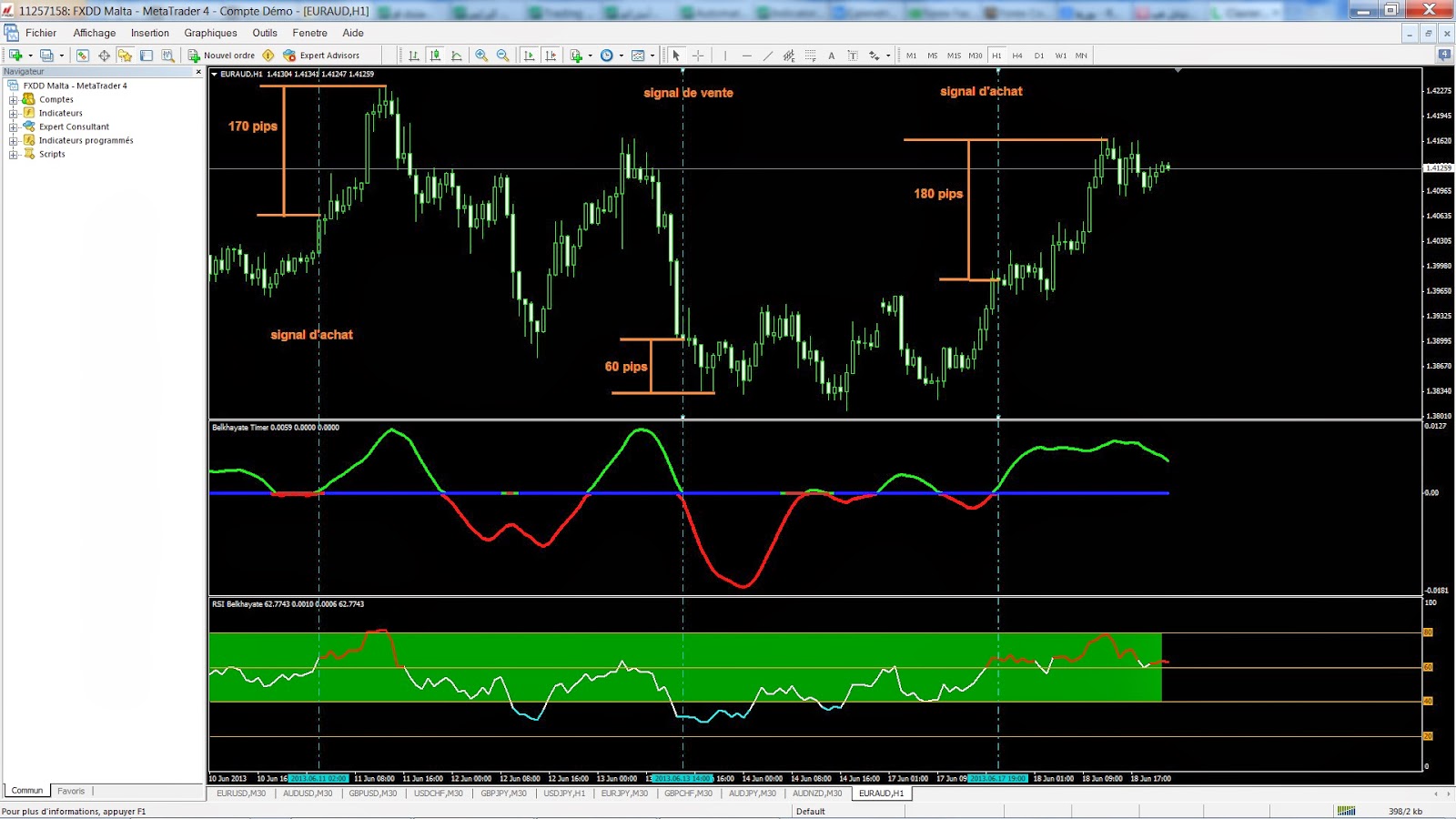Open the Affichage menu
This screenshot has width=1456, height=819.
pyautogui.click(x=95, y=33)
